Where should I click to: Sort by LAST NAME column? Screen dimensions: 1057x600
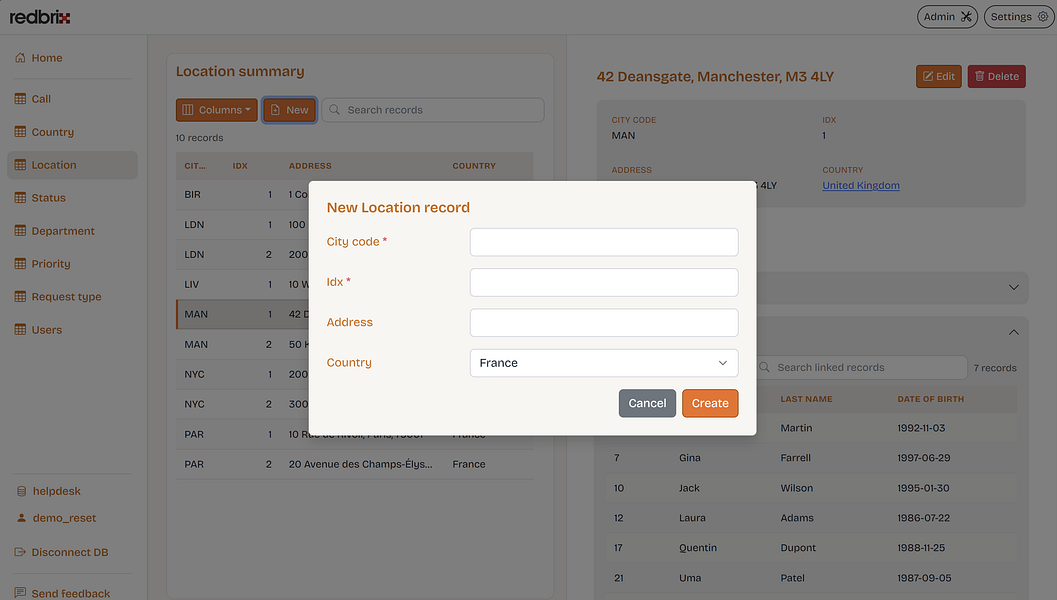[x=806, y=399]
